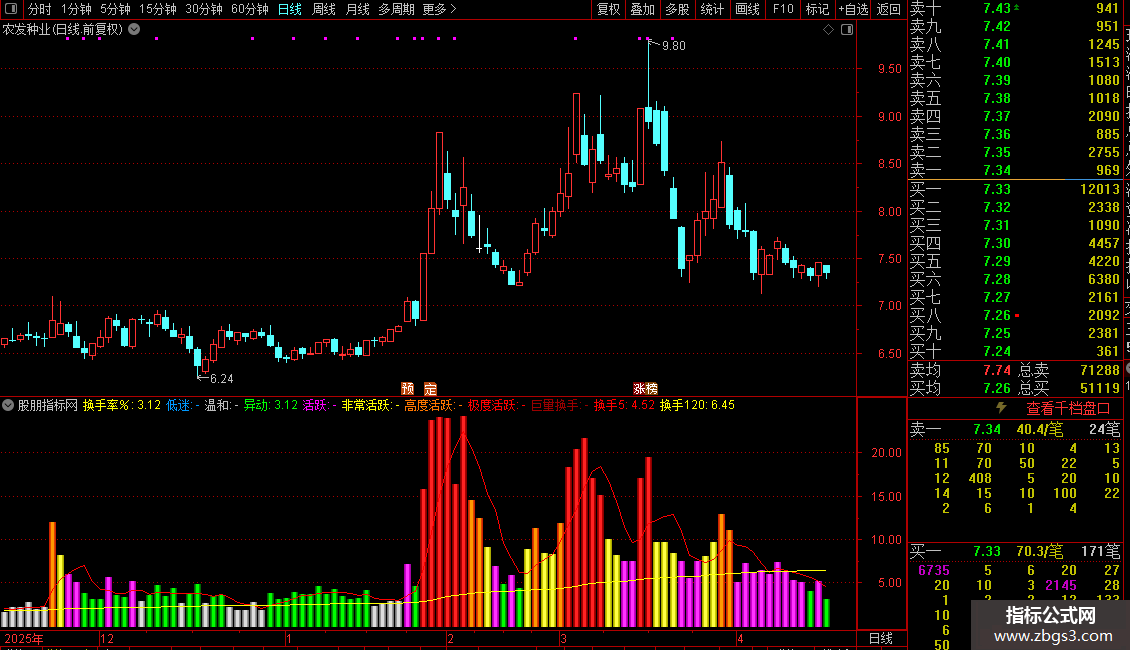Click the 日线 period label at chart bottom
This screenshot has width=1130, height=650.
[881, 638]
